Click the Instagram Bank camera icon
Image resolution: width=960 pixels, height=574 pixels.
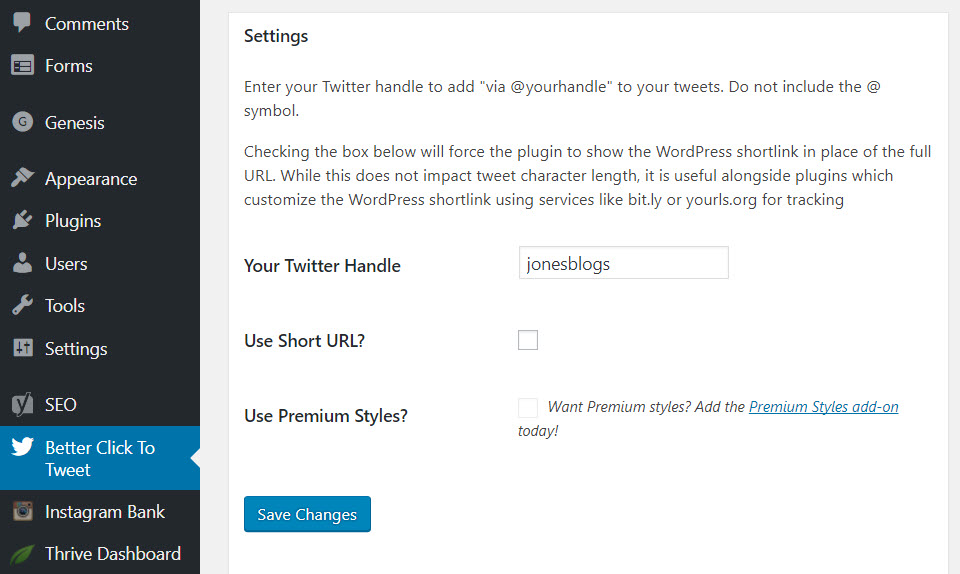click(22, 512)
